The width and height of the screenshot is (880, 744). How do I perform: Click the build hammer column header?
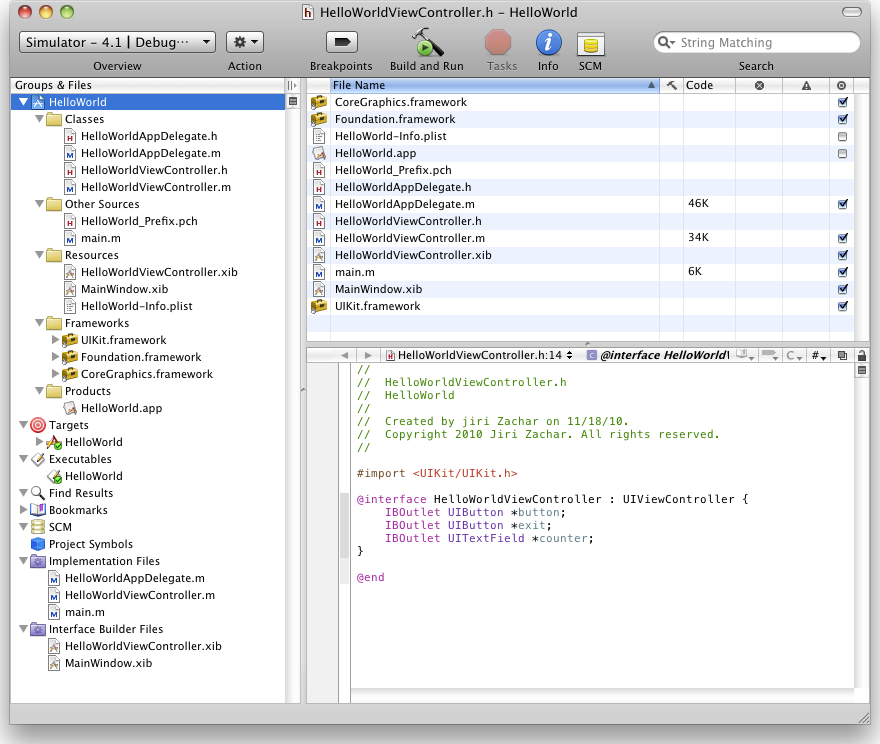[671, 85]
